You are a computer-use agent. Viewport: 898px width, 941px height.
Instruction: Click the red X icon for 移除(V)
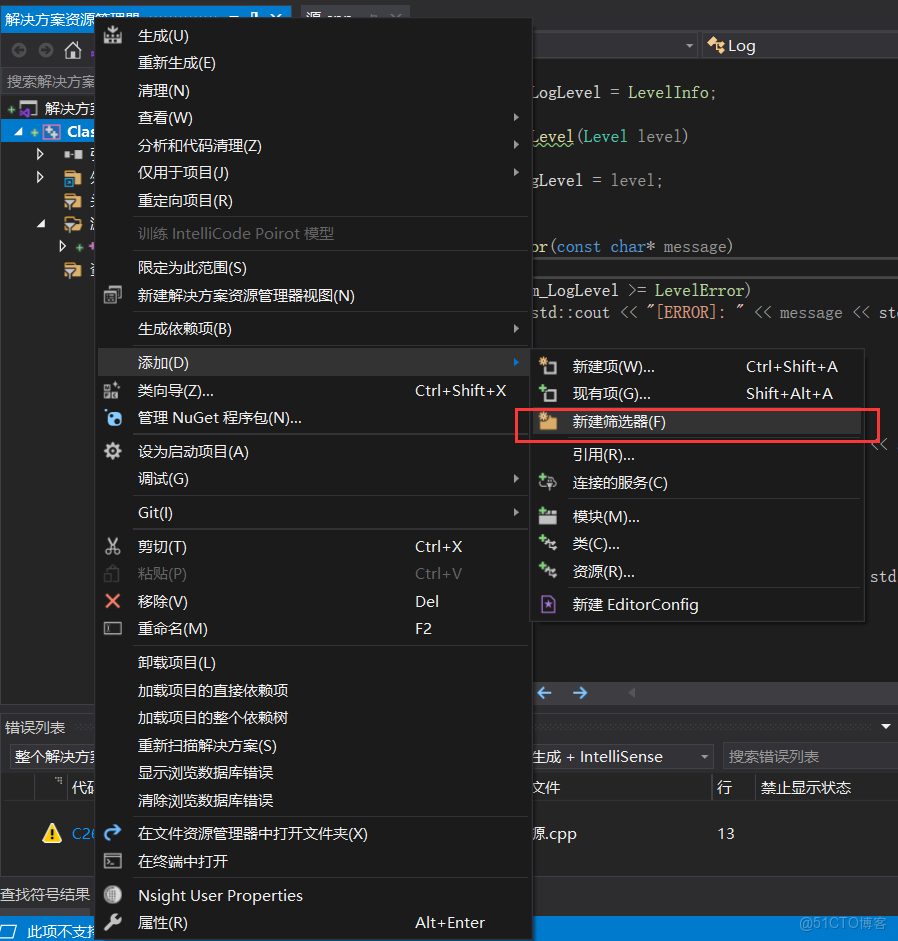pos(112,601)
